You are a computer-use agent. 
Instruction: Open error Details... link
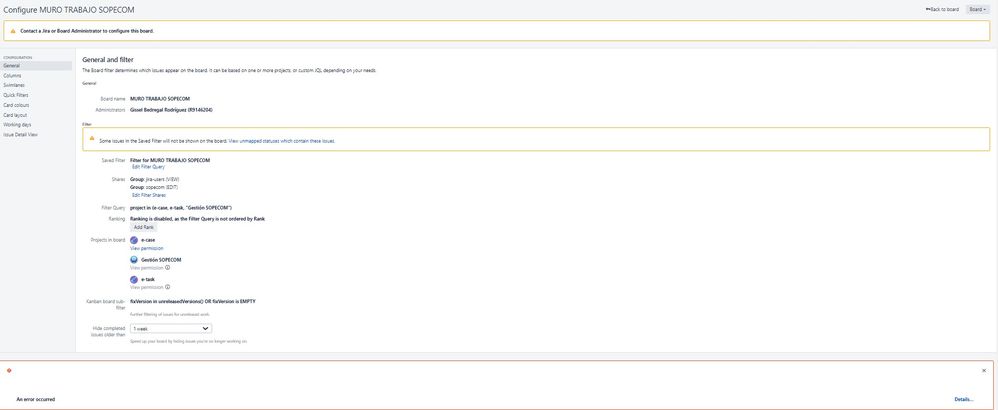[964, 399]
